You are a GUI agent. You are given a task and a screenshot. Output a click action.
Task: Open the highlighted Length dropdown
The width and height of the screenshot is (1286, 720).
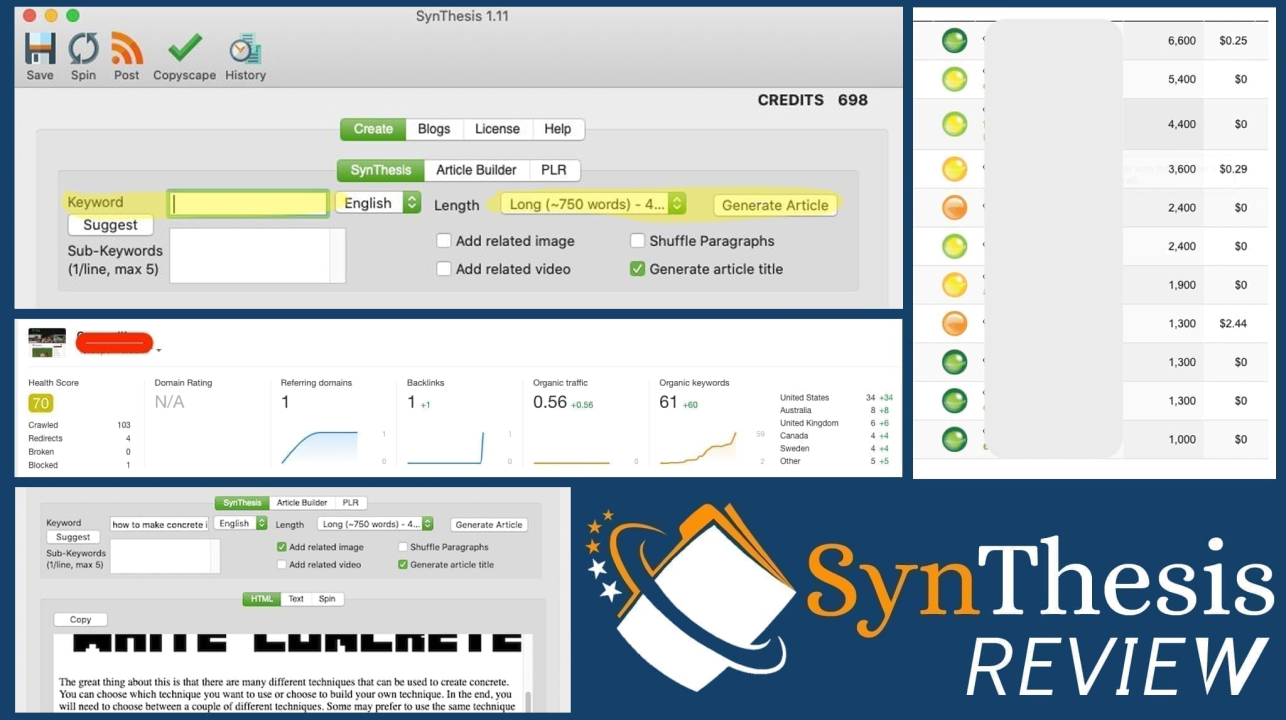593,204
